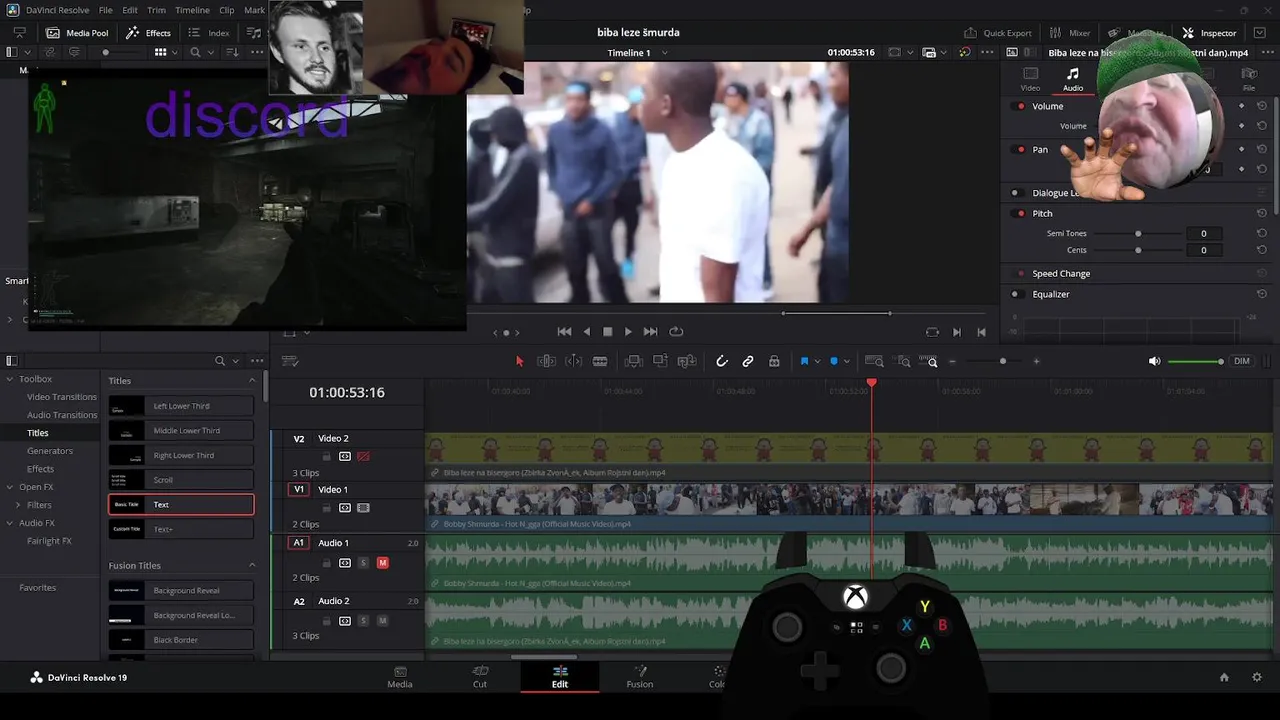Toggle the Linked Selection chain icon
Image resolution: width=1280 pixels, height=720 pixels.
tap(748, 361)
